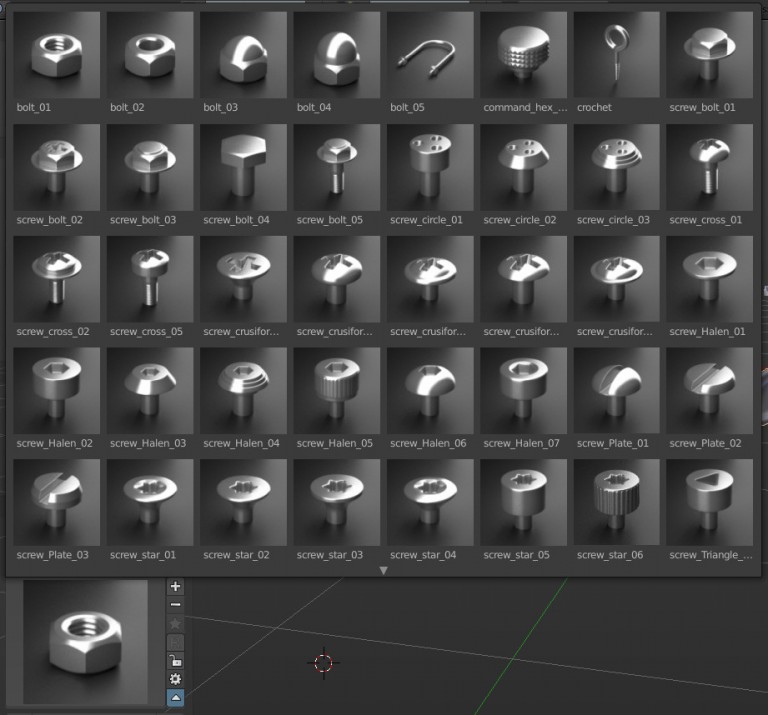Image resolution: width=768 pixels, height=715 pixels.
Task: Choose the screw_circle_01 asset
Action: pyautogui.click(x=430, y=167)
